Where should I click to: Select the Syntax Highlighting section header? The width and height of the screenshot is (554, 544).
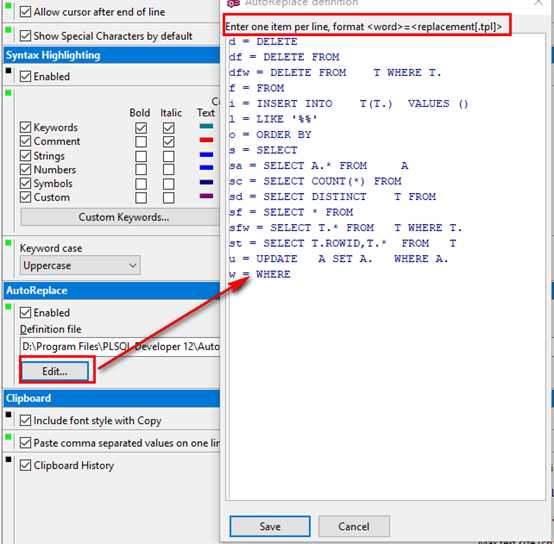click(x=112, y=55)
